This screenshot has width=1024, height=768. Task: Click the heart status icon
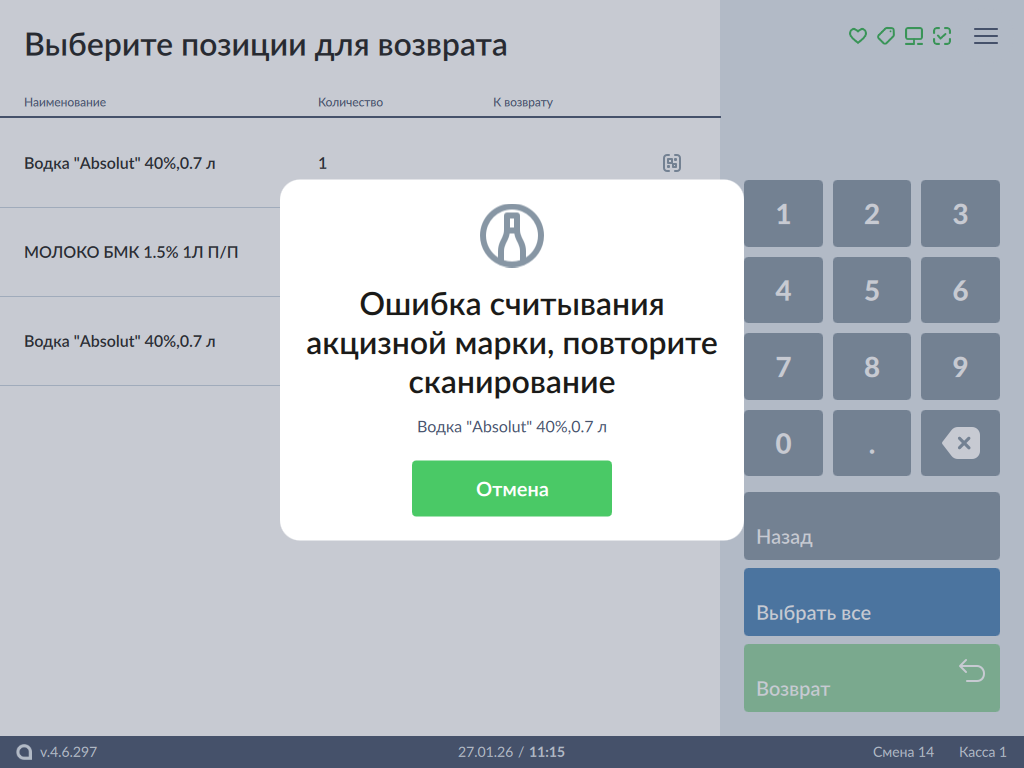click(x=857, y=36)
